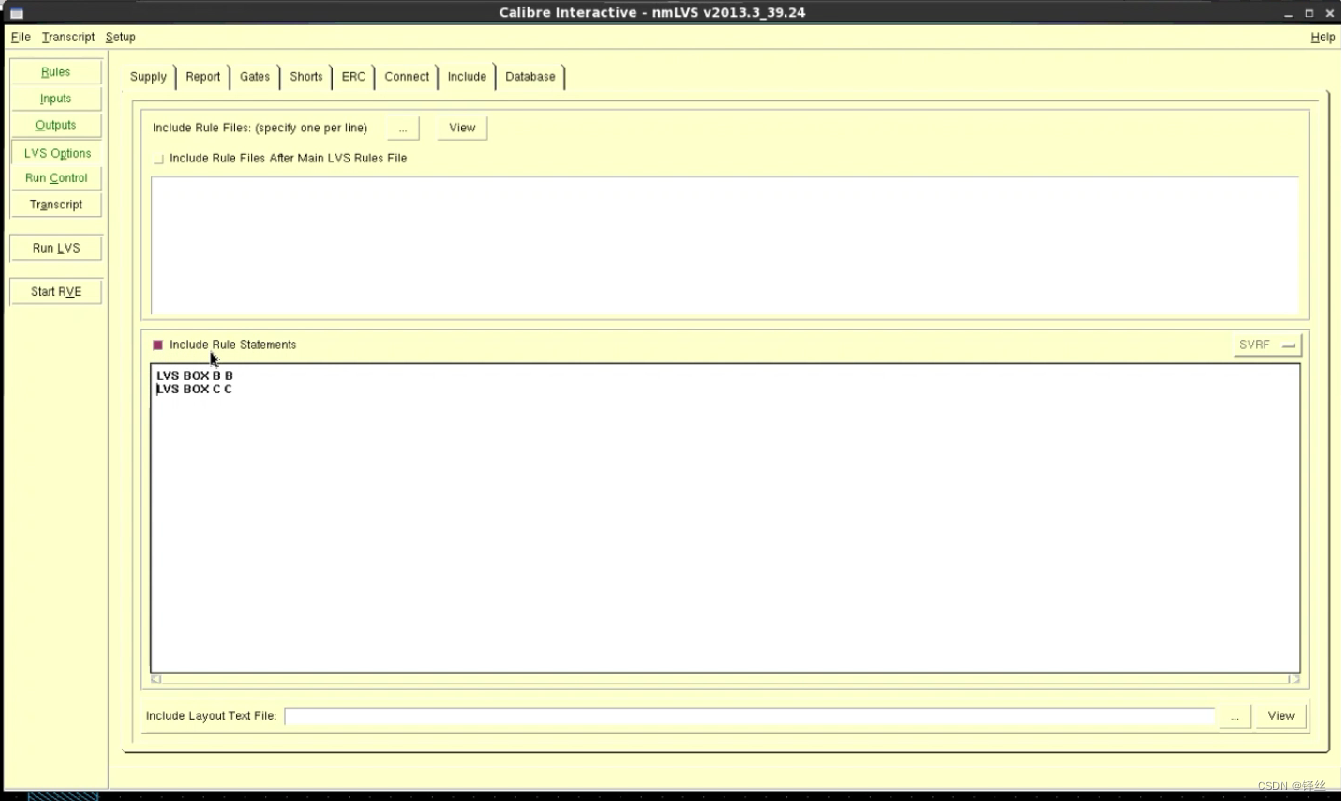Toggle the Include Rule Statements checkbox
Viewport: 1341px width, 801px height.
tap(158, 345)
